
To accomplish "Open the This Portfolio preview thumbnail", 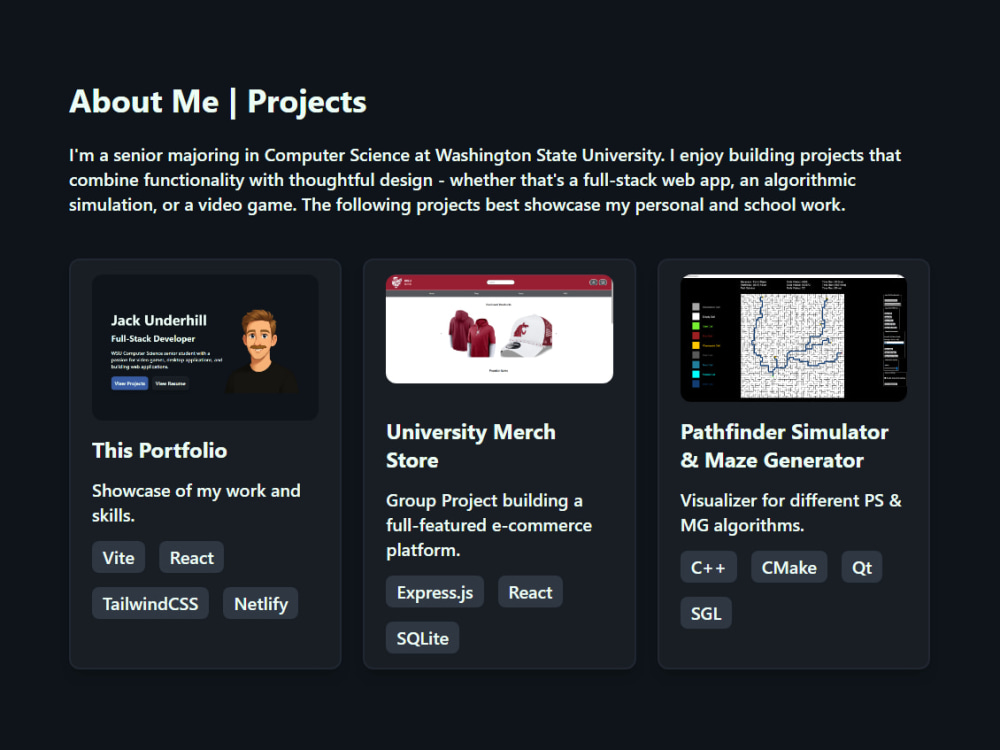I will [205, 347].
